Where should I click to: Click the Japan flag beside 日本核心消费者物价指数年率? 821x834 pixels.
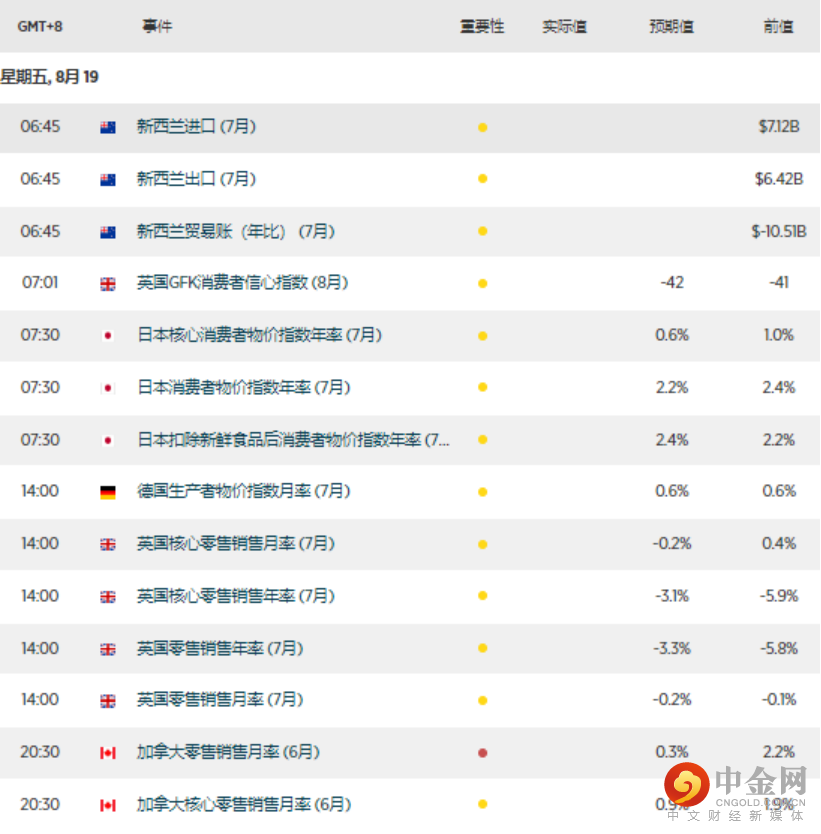coord(108,336)
